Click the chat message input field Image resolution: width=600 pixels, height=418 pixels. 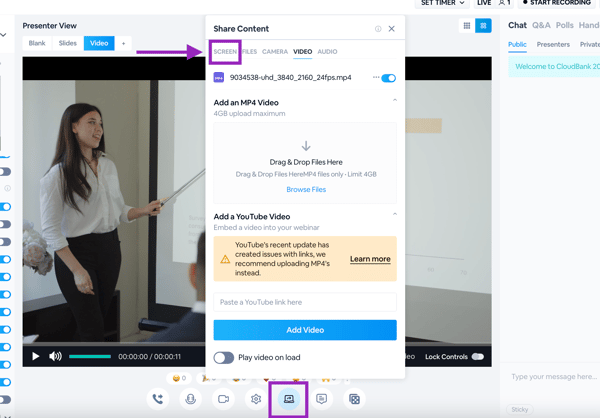click(x=553, y=377)
